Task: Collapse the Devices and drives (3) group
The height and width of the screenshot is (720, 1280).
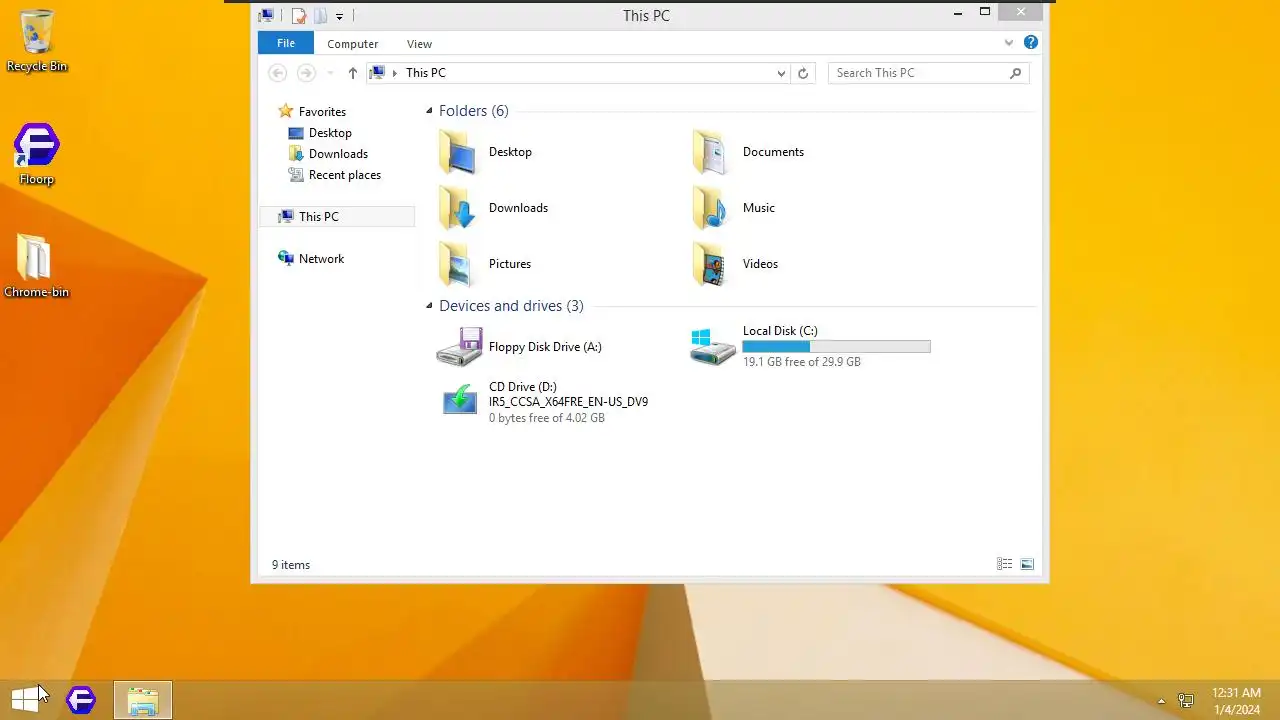Action: 429,306
